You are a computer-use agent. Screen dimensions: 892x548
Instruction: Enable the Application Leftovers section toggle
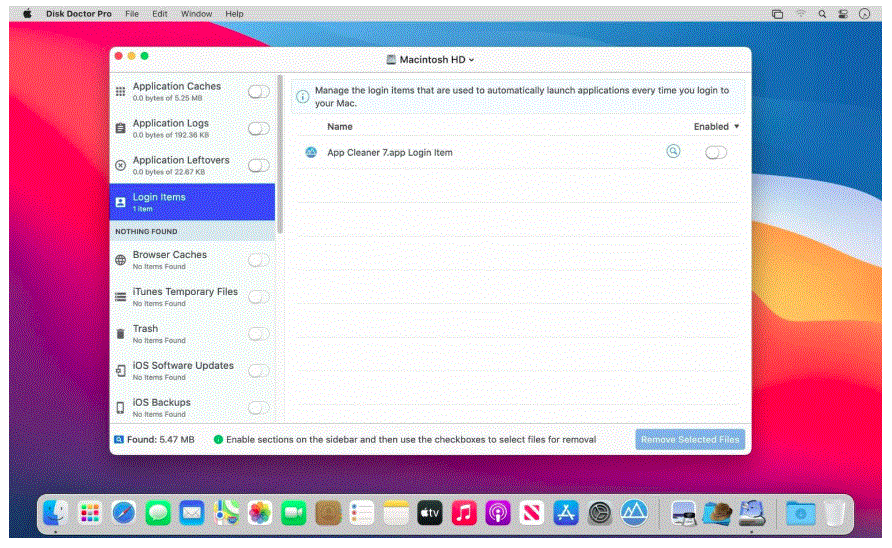259,166
